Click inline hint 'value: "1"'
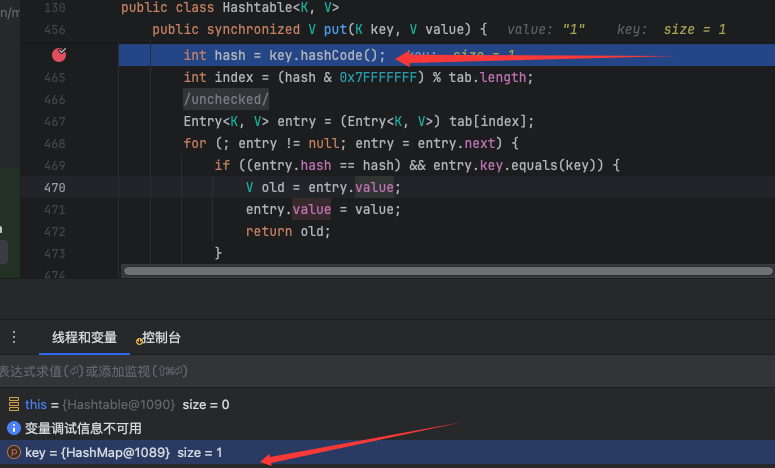 [x=546, y=30]
